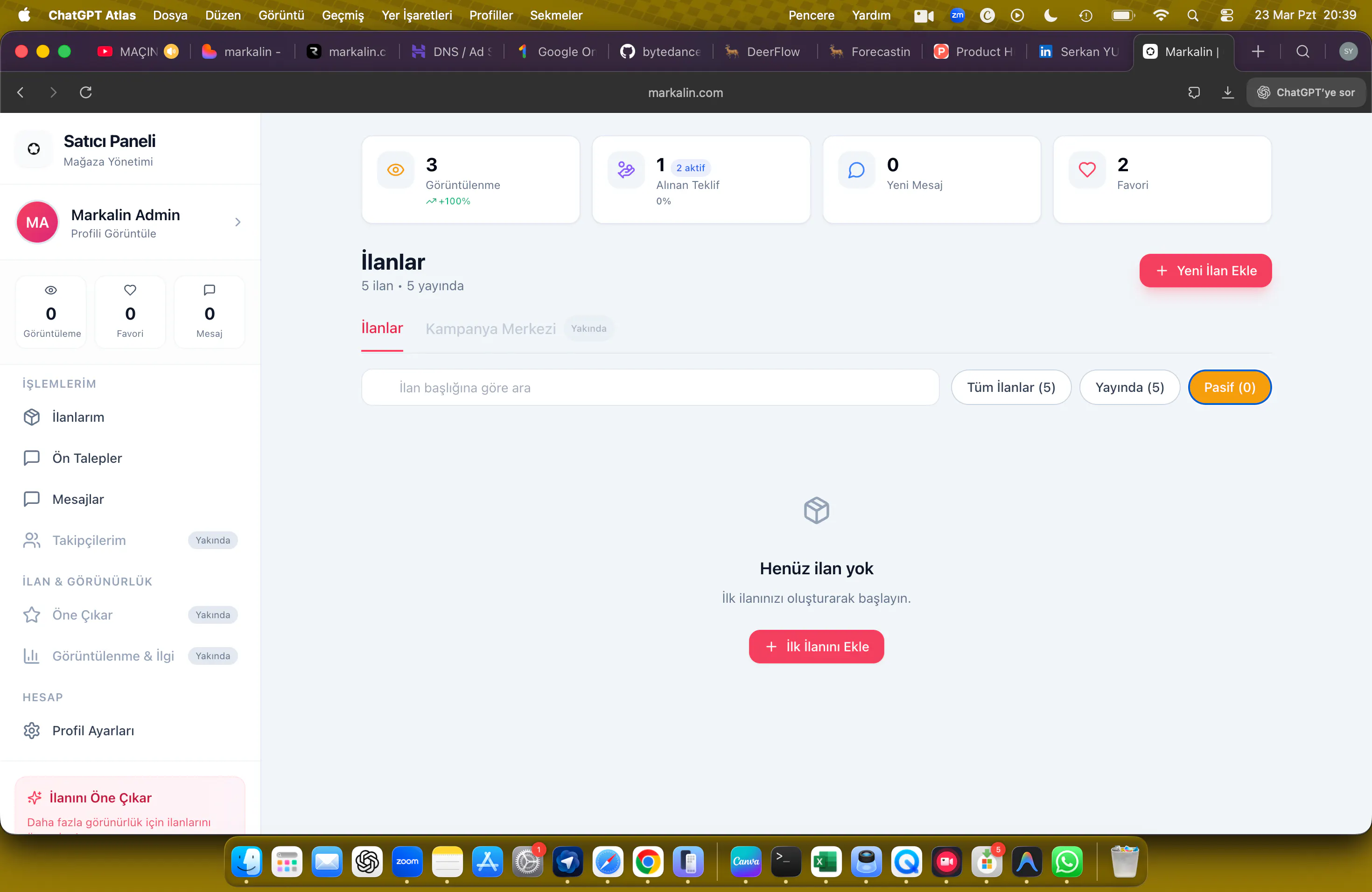
Task: Click the Henüz ilan yok heading
Action: [x=816, y=568]
